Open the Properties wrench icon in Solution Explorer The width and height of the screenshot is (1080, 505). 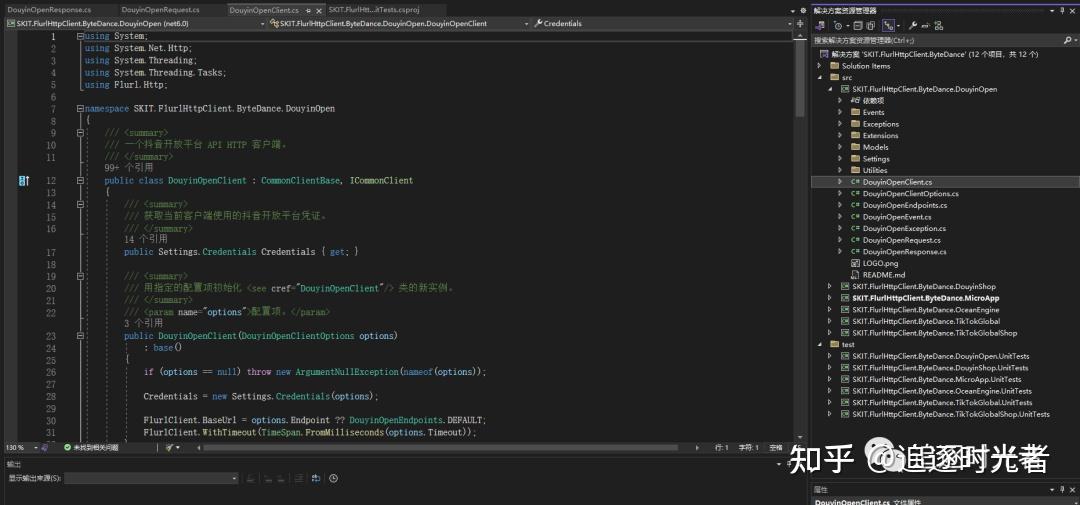(x=913, y=25)
